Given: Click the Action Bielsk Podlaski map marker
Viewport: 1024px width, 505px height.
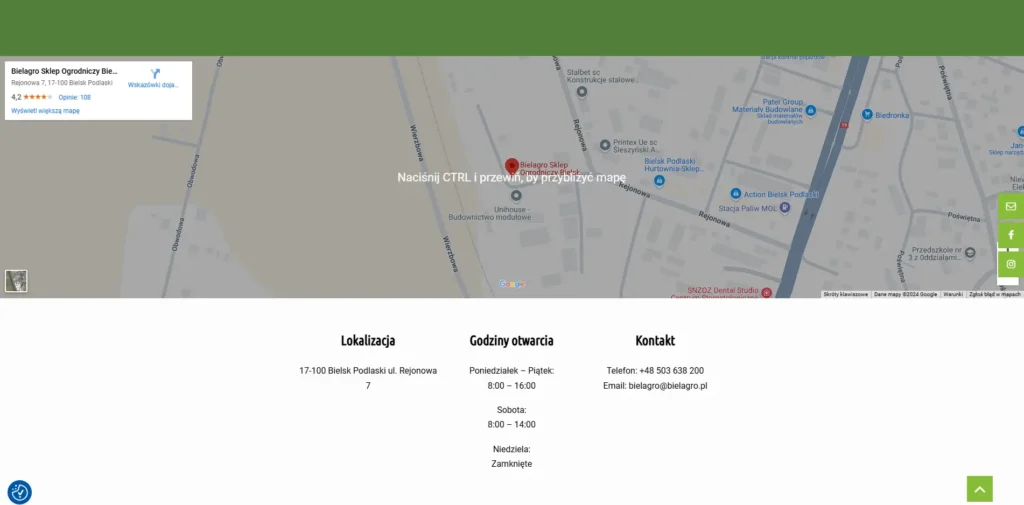Looking at the screenshot, I should 735,193.
